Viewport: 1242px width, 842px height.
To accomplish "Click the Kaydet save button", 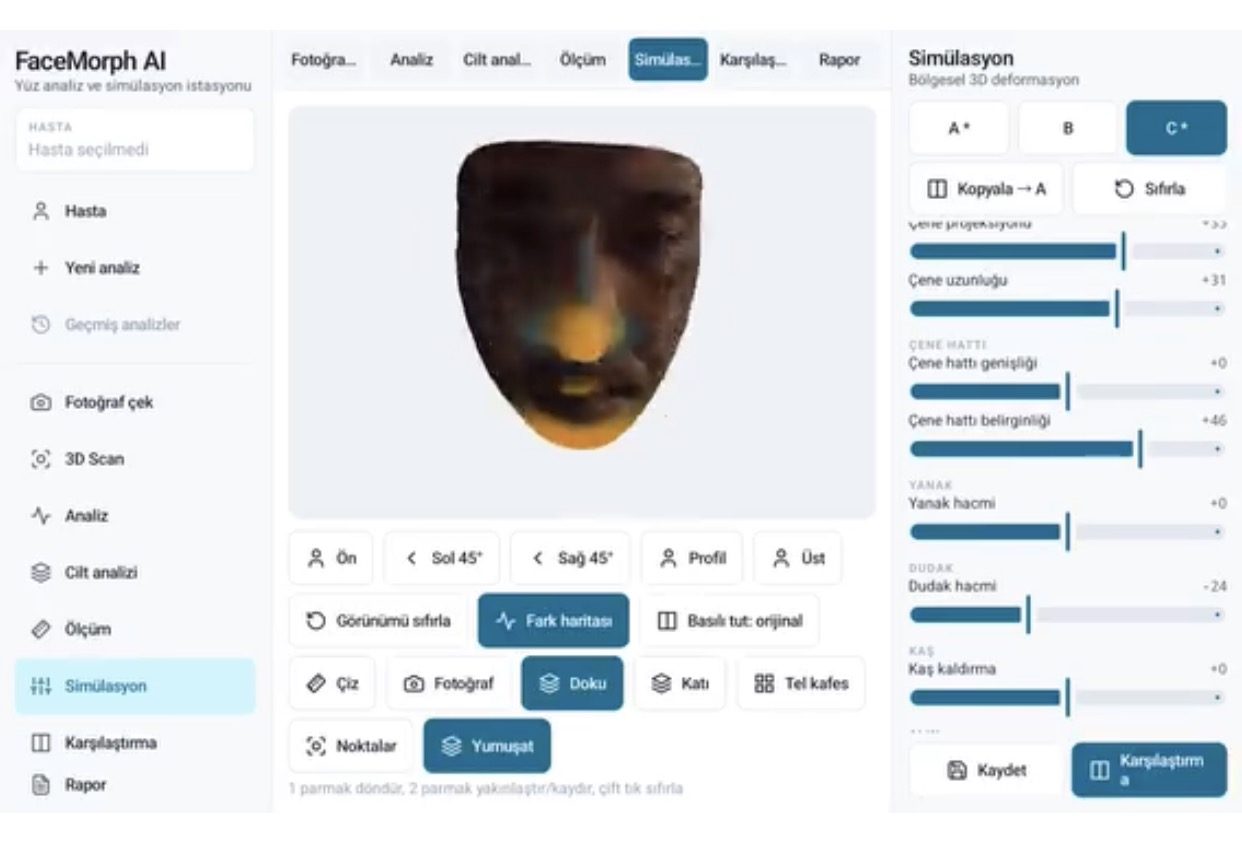I will point(986,770).
